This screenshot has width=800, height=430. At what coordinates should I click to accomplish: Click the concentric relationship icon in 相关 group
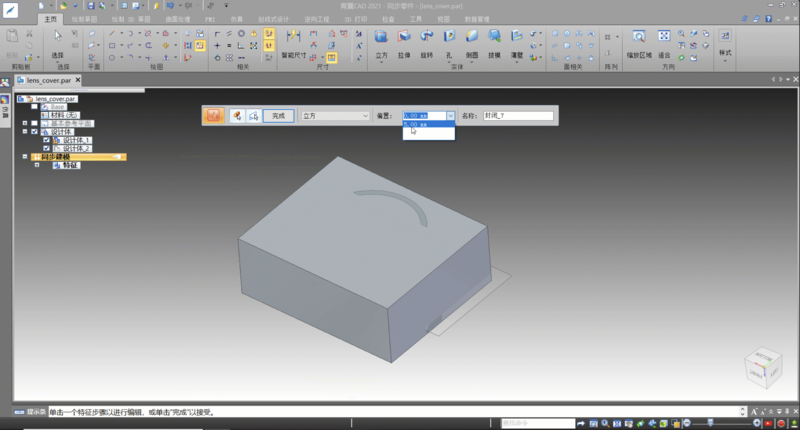241,34
